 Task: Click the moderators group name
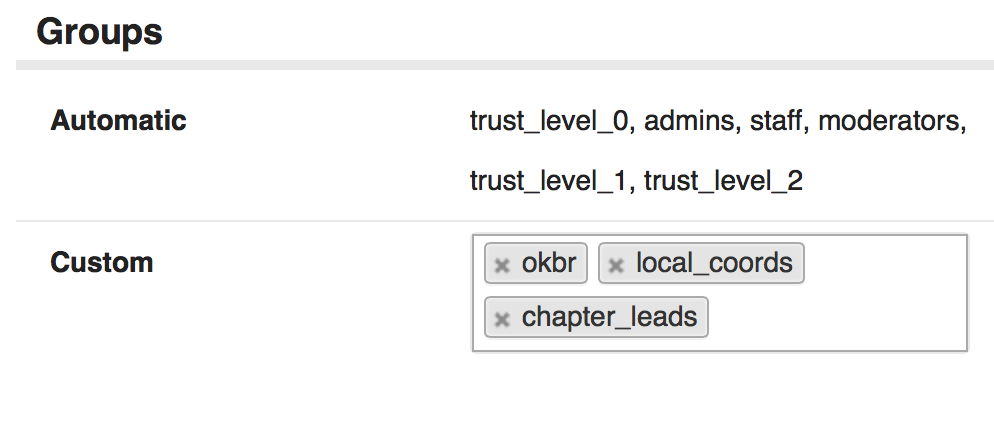pos(890,122)
